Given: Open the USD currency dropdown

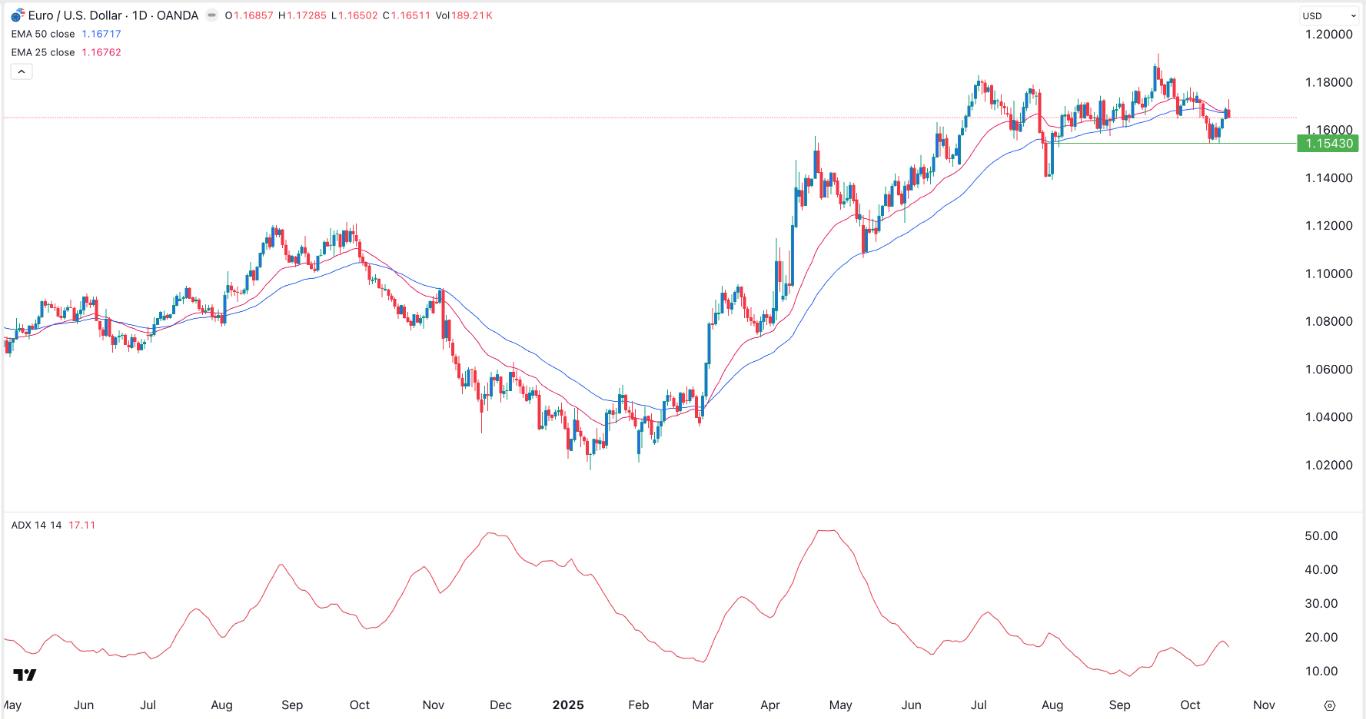Looking at the screenshot, I should (x=1325, y=16).
